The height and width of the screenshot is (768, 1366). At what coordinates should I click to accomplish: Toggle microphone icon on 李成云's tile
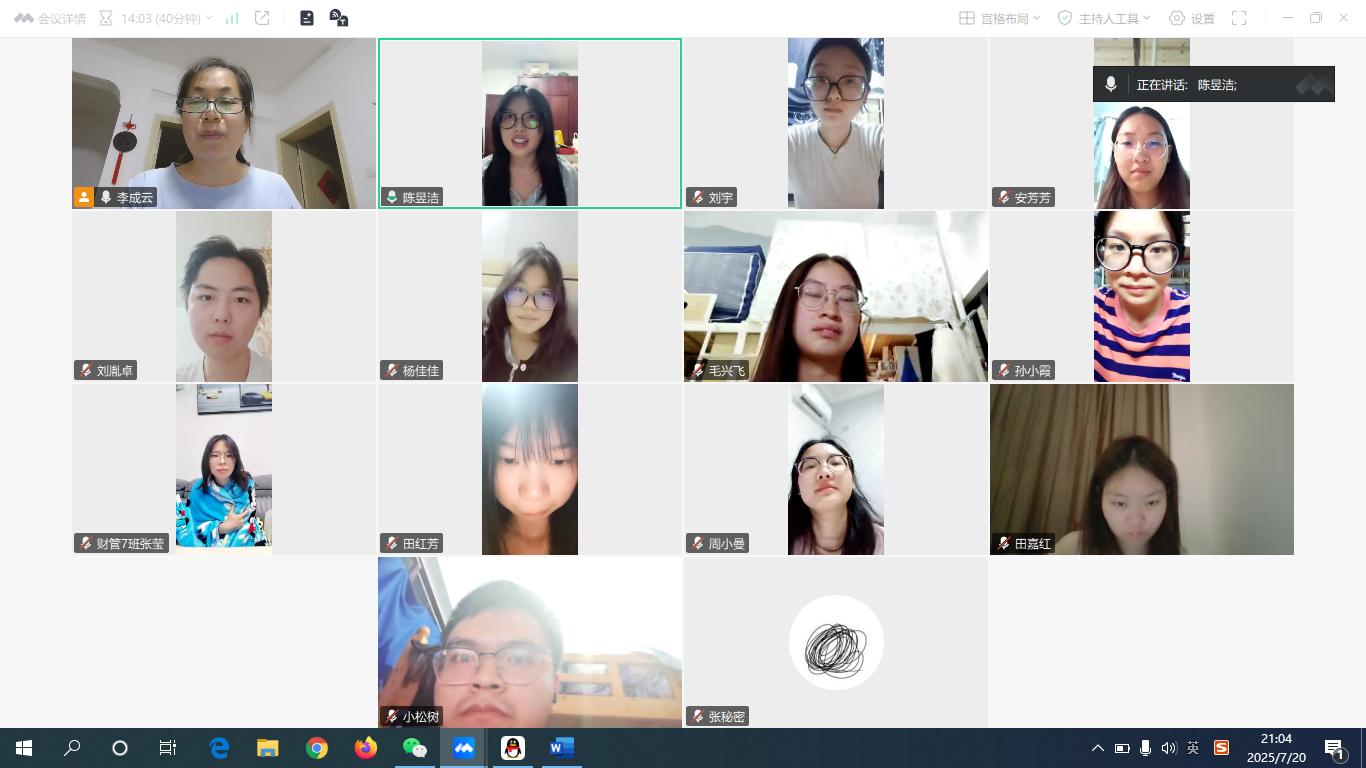(x=105, y=198)
